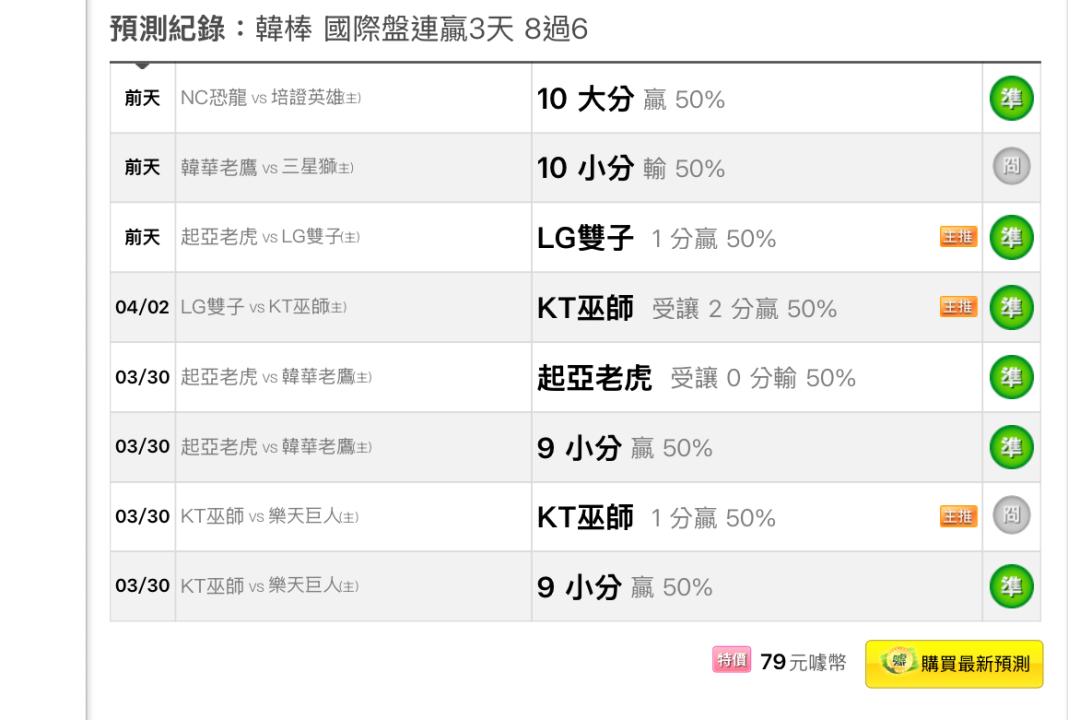
Task: Select 10 大分 prediction text
Action: [x=631, y=99]
